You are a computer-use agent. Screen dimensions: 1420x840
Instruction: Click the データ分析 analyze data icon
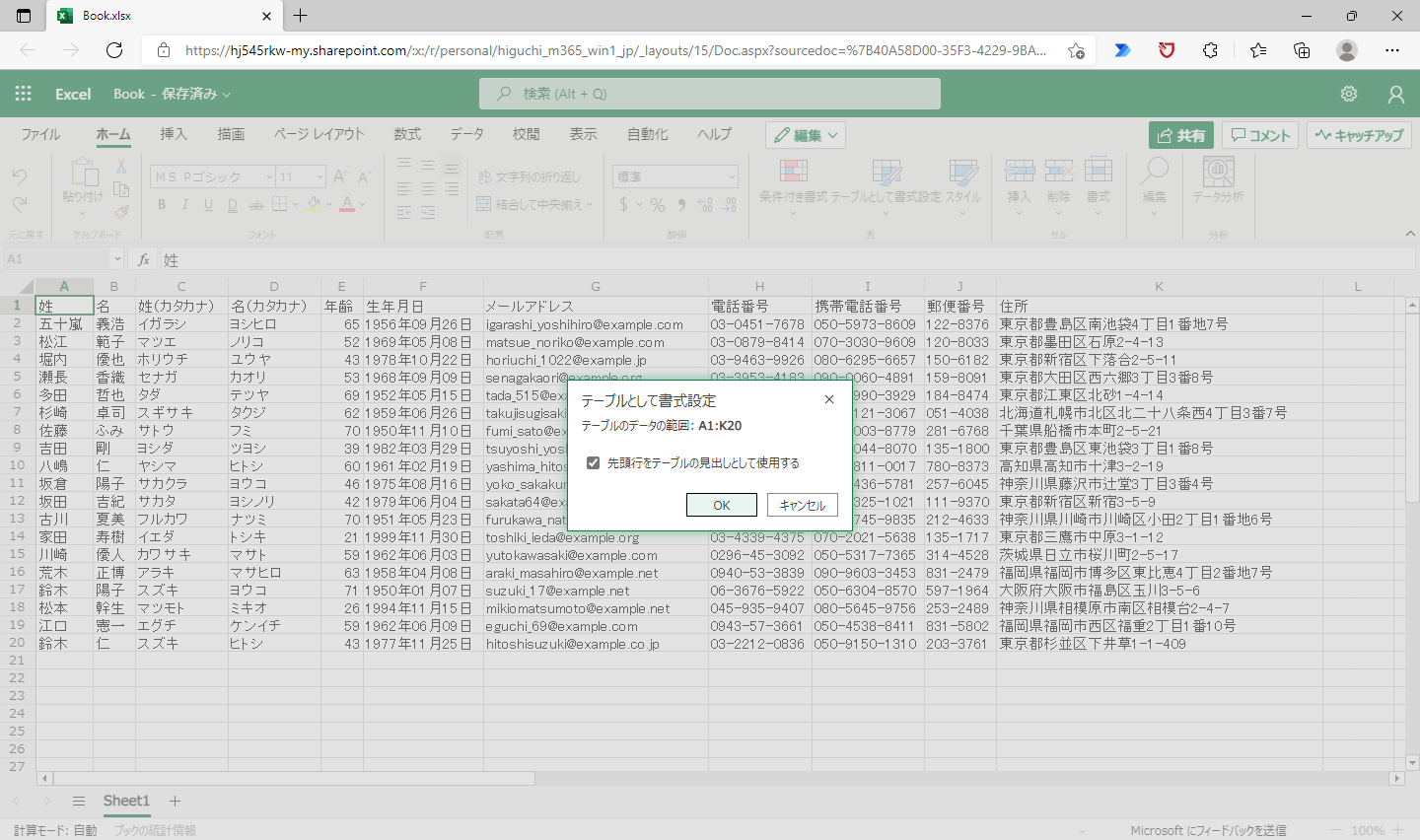[1218, 171]
